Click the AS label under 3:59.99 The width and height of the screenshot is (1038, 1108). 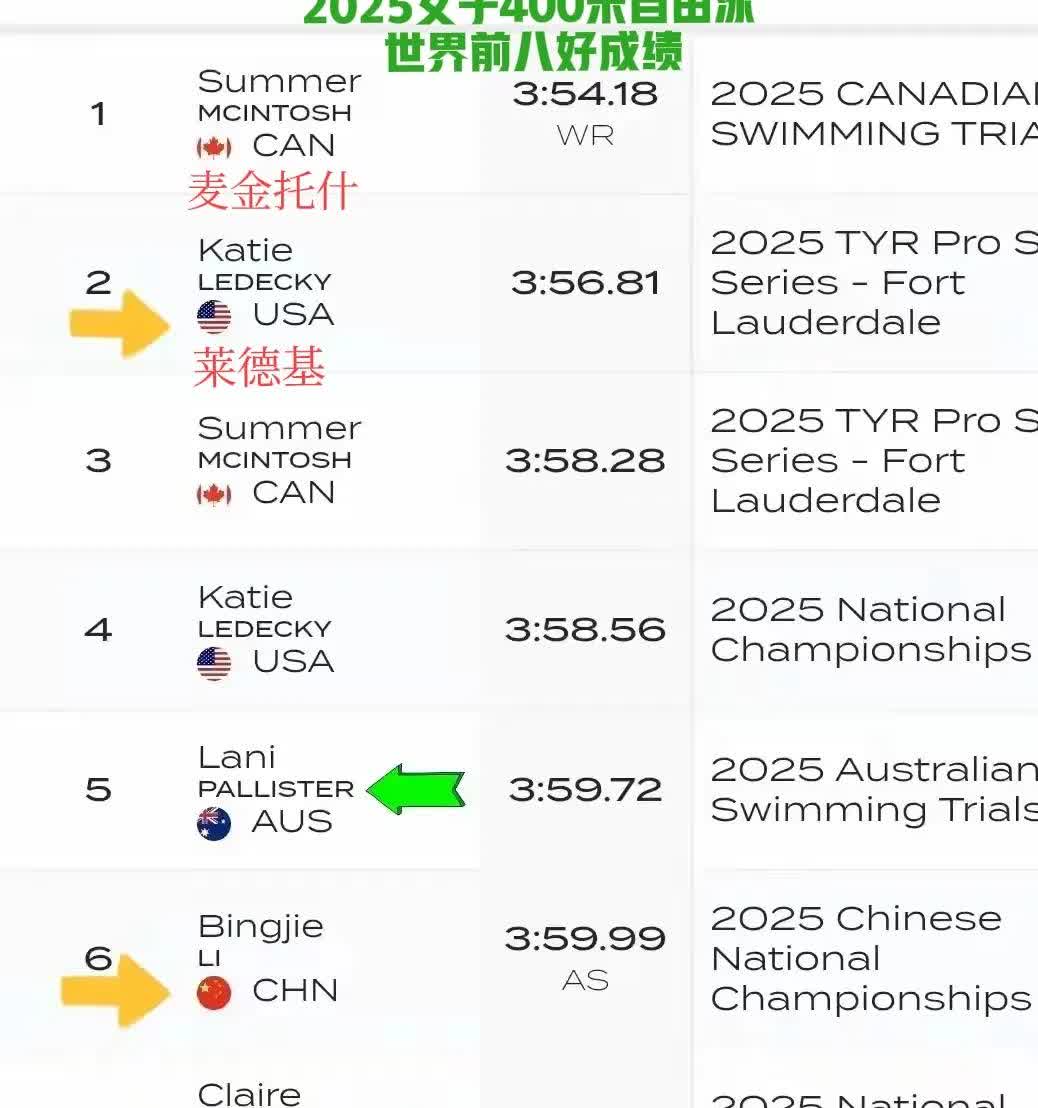[585, 981]
